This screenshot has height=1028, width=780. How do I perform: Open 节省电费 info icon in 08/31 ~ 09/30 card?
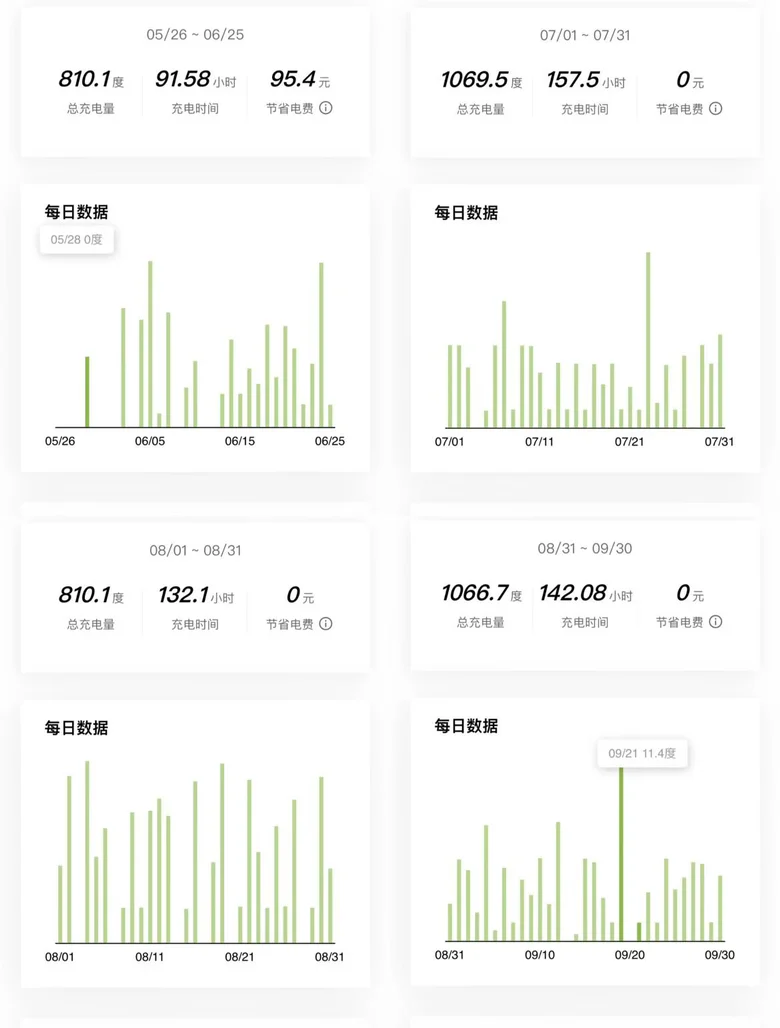tap(715, 622)
